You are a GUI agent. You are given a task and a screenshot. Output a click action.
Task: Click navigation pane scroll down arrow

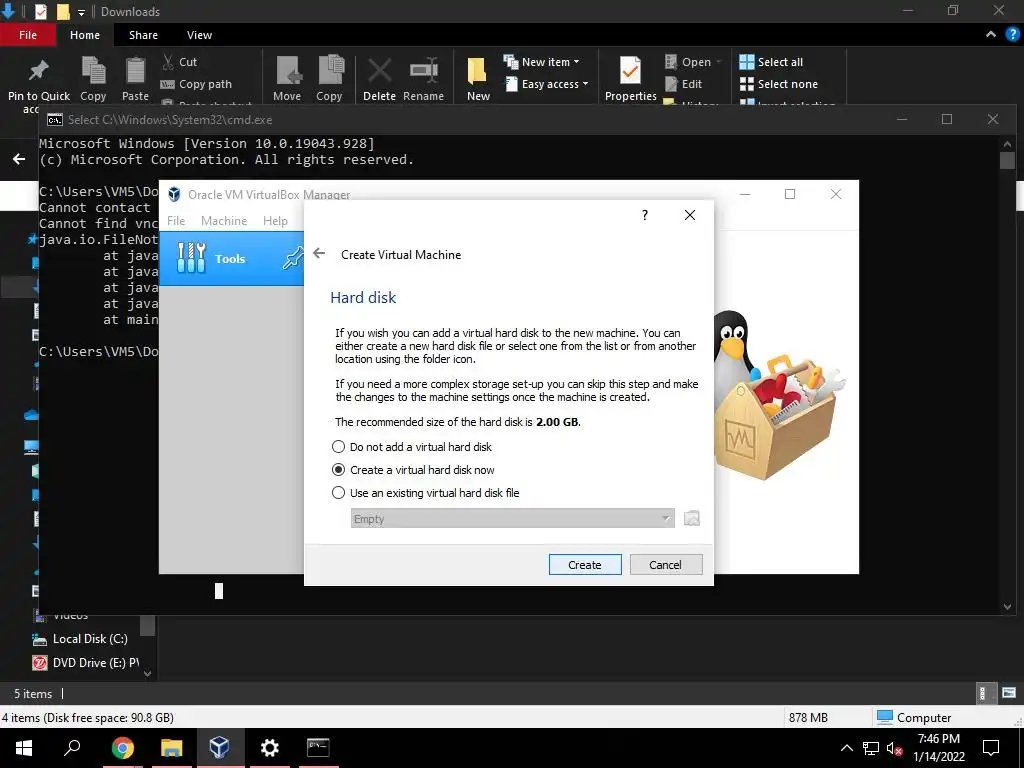click(x=148, y=673)
